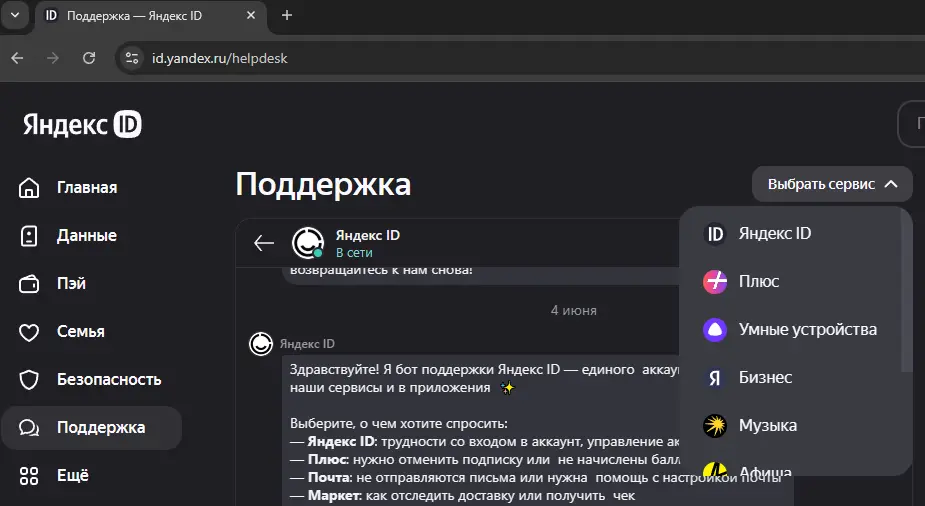Click the Yandex ID logo
Image resolution: width=925 pixels, height=506 pixels.
pyautogui.click(x=82, y=124)
